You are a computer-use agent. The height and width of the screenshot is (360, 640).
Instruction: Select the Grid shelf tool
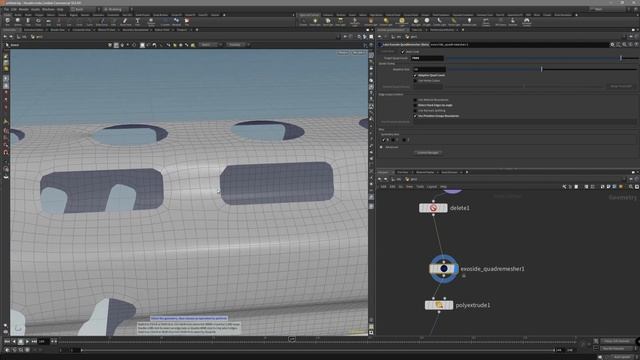click(x=48, y=21)
